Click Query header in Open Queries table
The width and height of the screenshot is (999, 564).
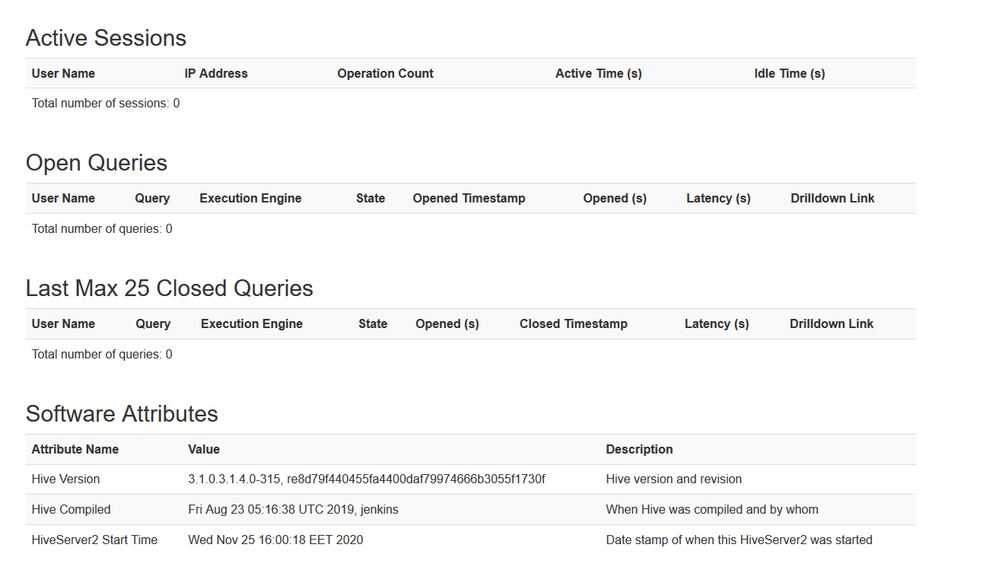(x=152, y=198)
